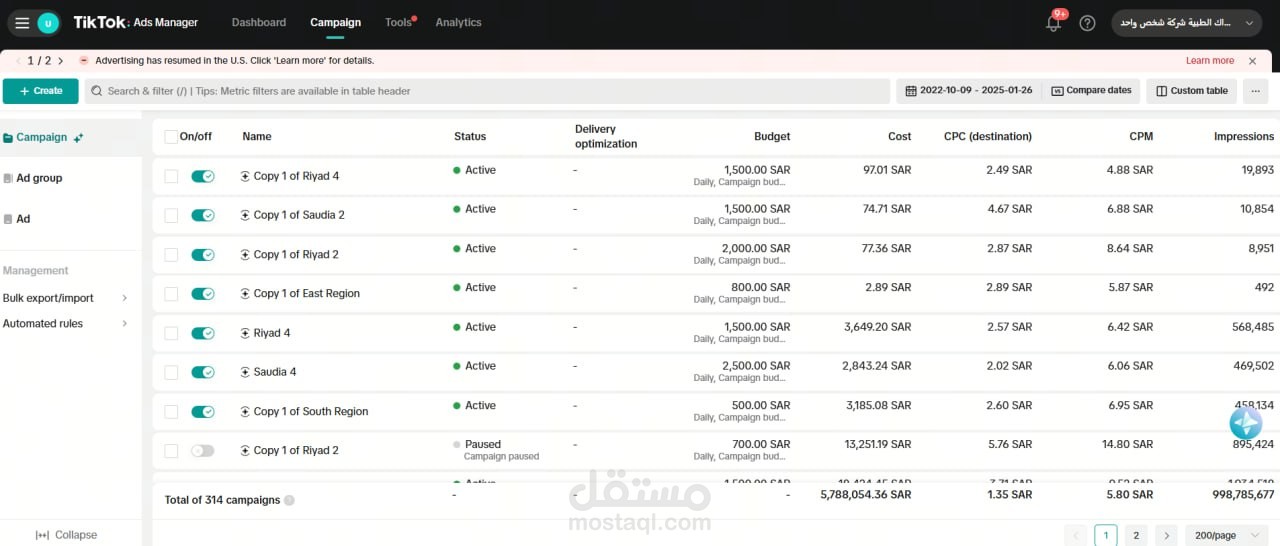Click the floating assistant star icon
This screenshot has width=1280, height=546.
coord(1245,424)
